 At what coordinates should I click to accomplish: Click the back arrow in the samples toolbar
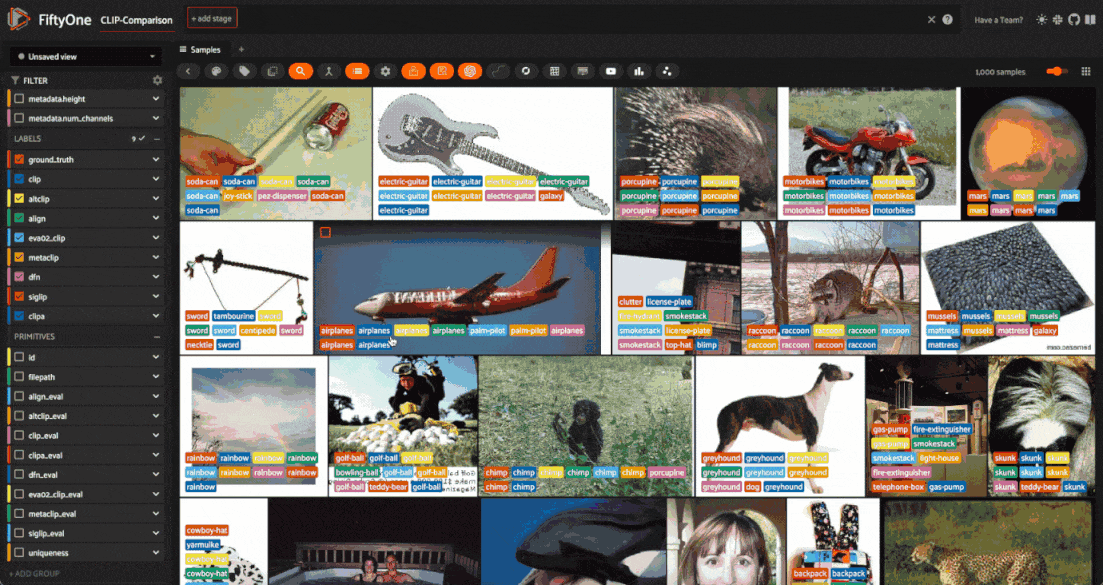pyautogui.click(x=188, y=71)
